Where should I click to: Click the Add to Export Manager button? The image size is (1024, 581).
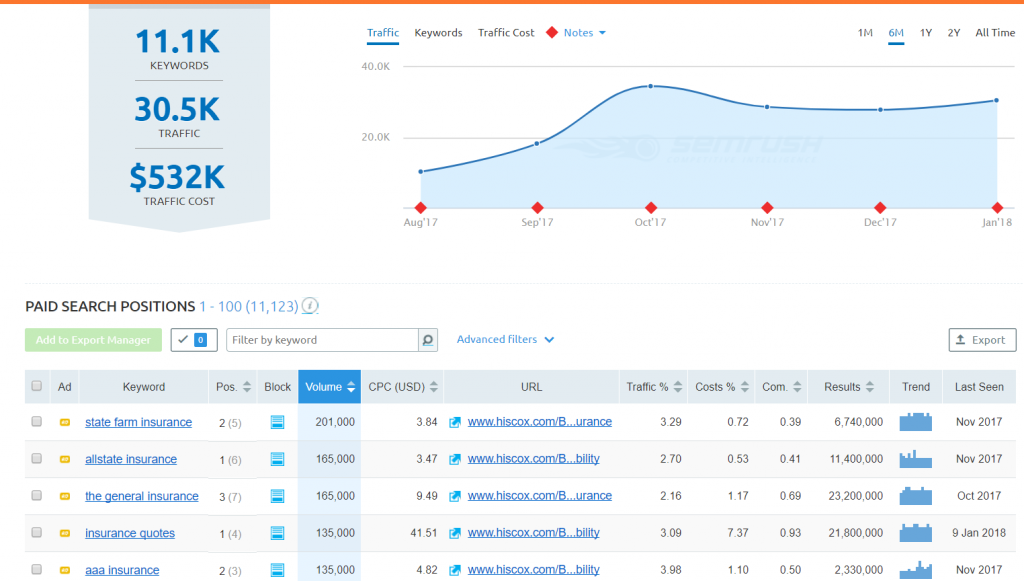click(93, 339)
